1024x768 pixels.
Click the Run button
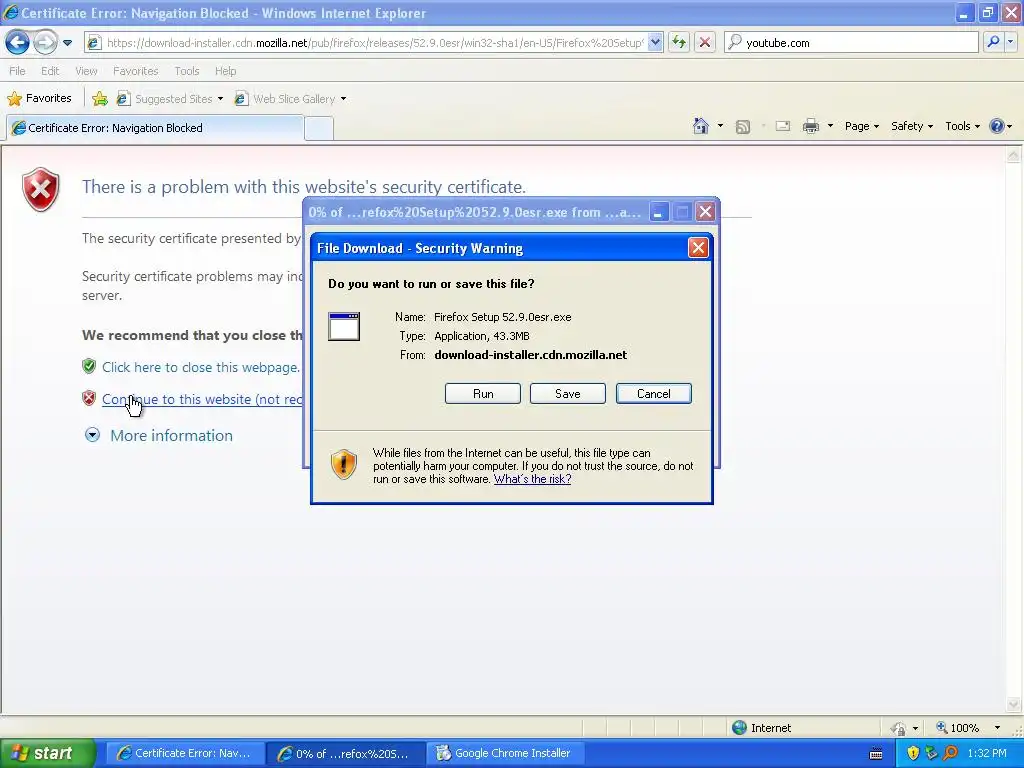(483, 394)
